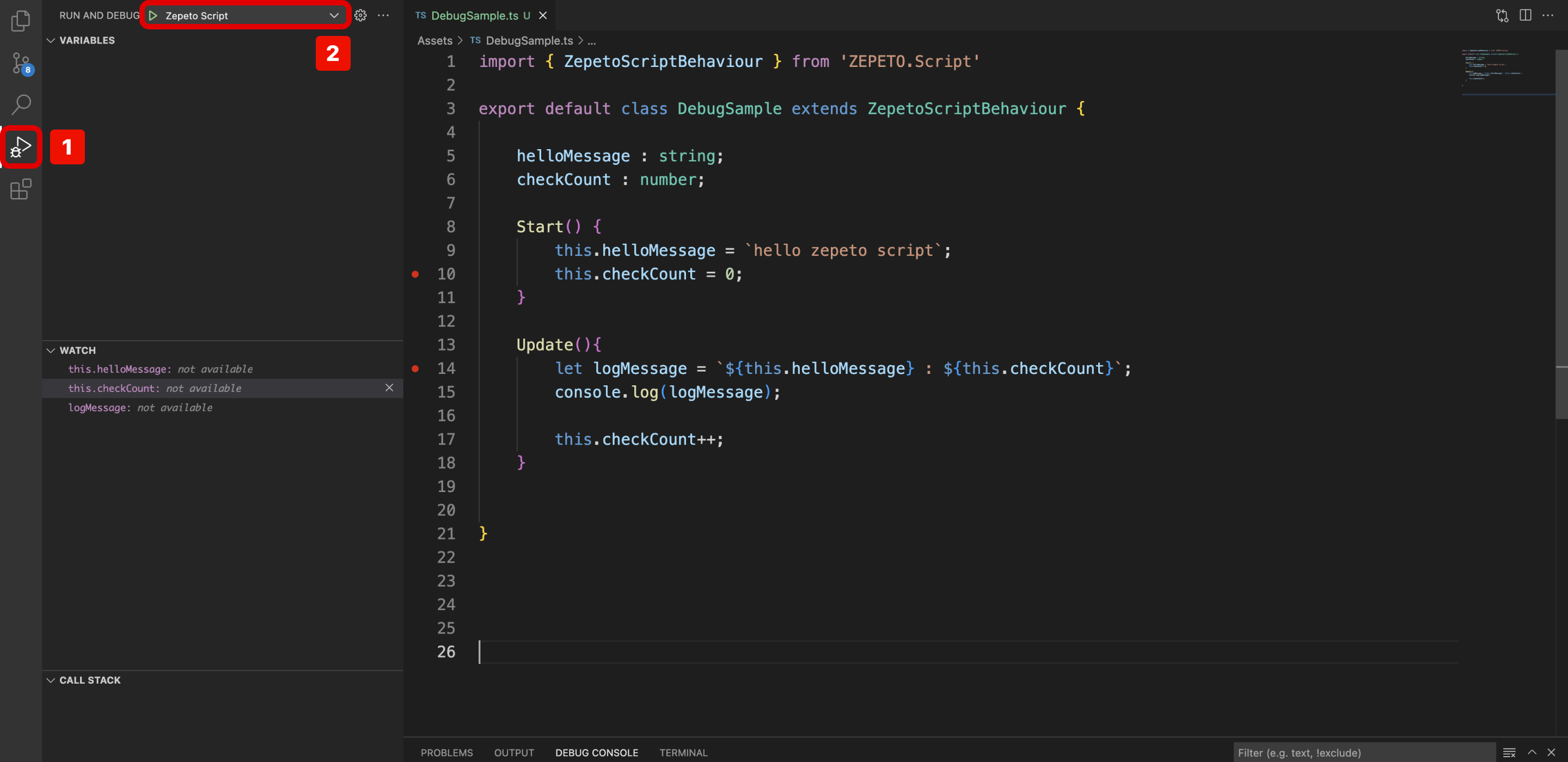Image resolution: width=1568 pixels, height=762 pixels.
Task: Click the debug console filter field
Action: coord(1363,752)
